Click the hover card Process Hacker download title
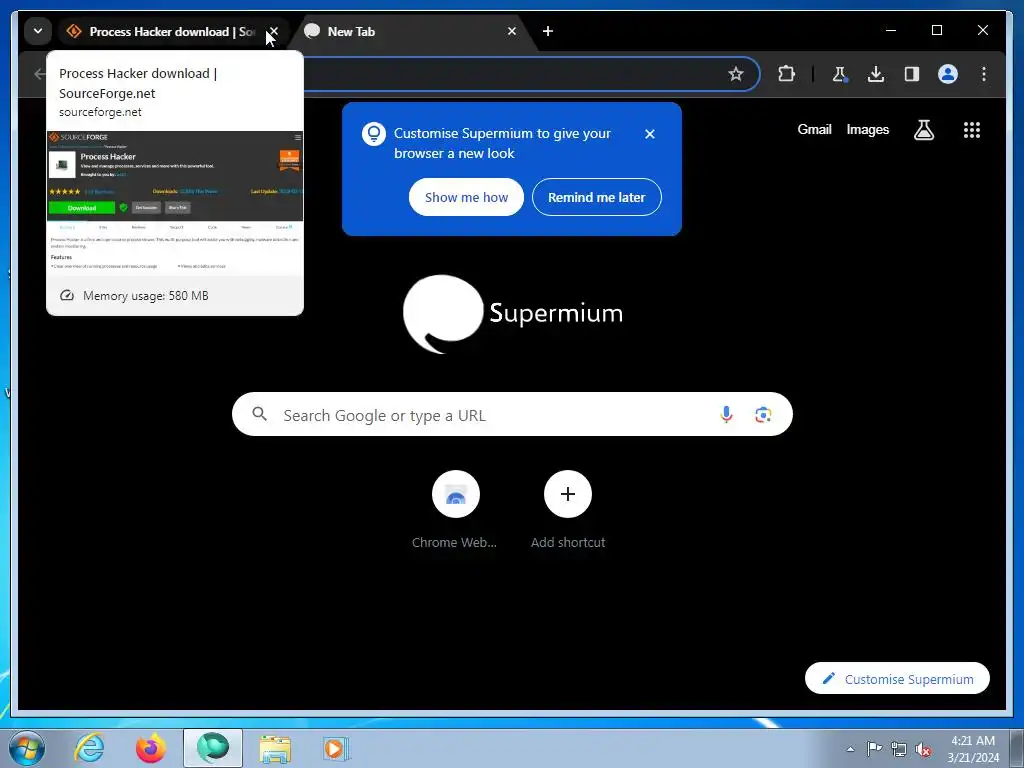 pyautogui.click(x=138, y=83)
